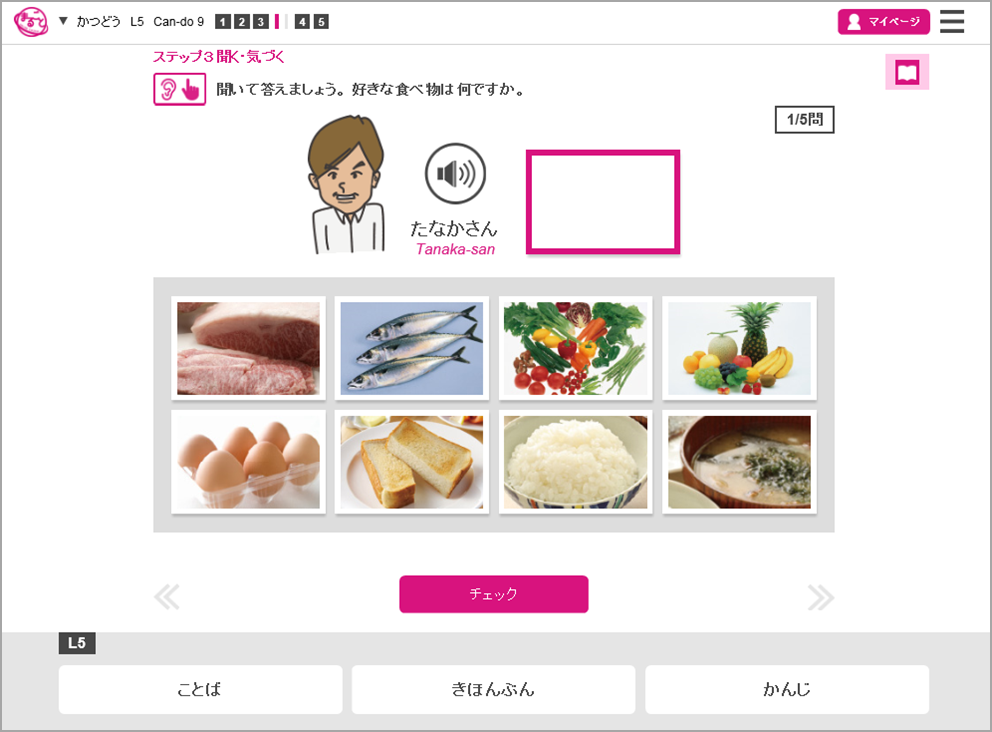This screenshot has height=732, width=992.
Task: Click the Marugoto logo icon
Action: (30, 22)
